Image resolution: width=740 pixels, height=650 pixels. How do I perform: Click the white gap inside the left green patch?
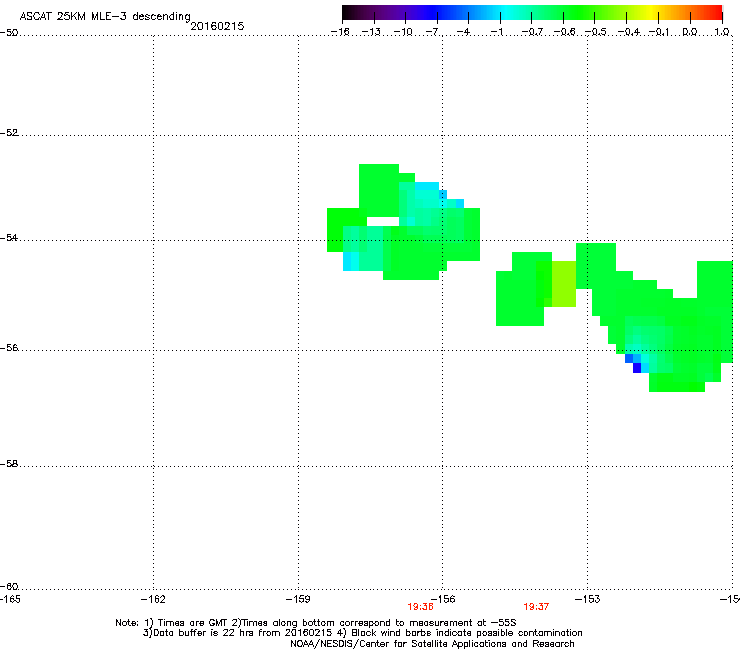(x=383, y=221)
